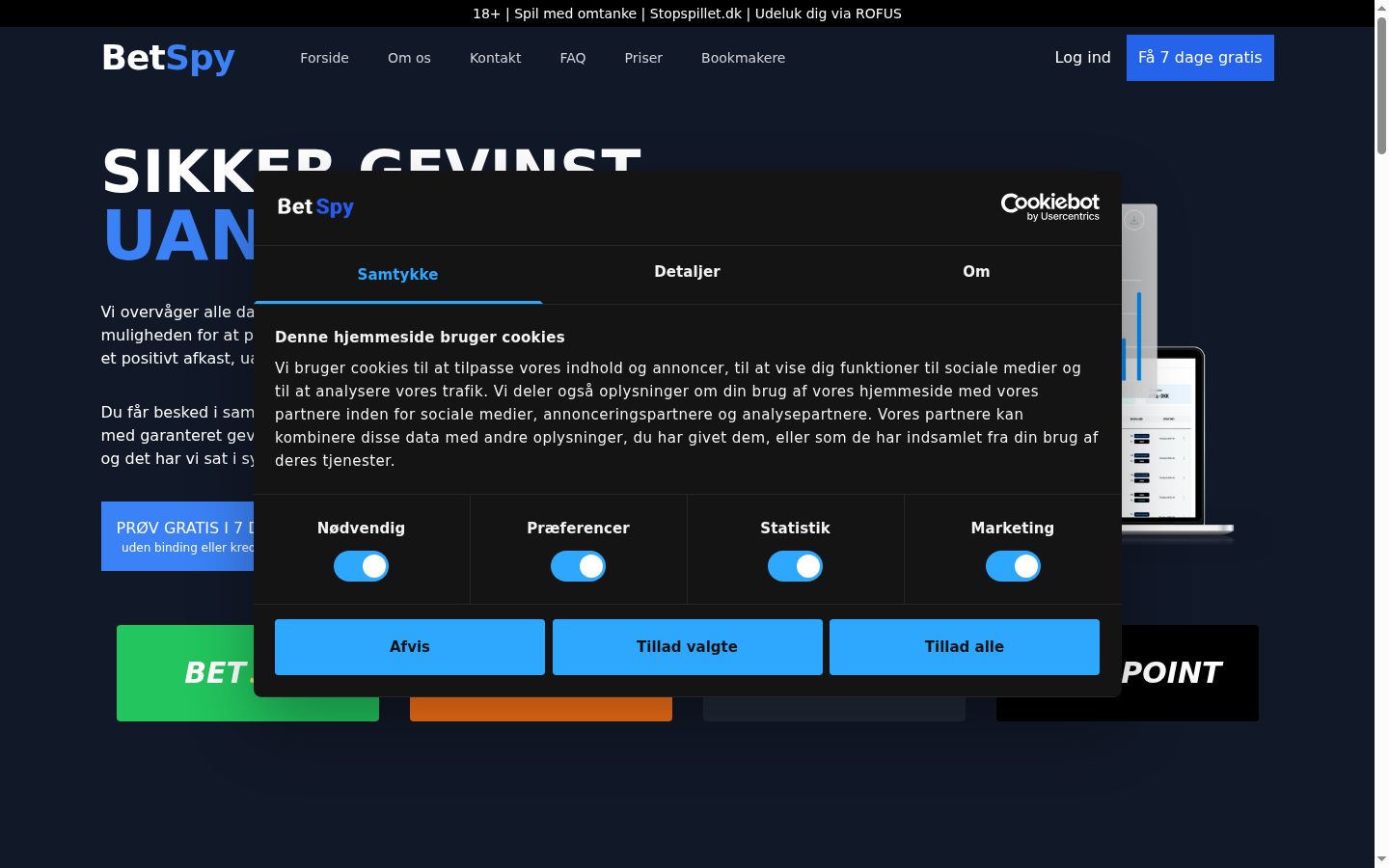This screenshot has width=1389, height=868.
Task: Disable the Præferencer cookie switch
Action: pyautogui.click(x=578, y=566)
